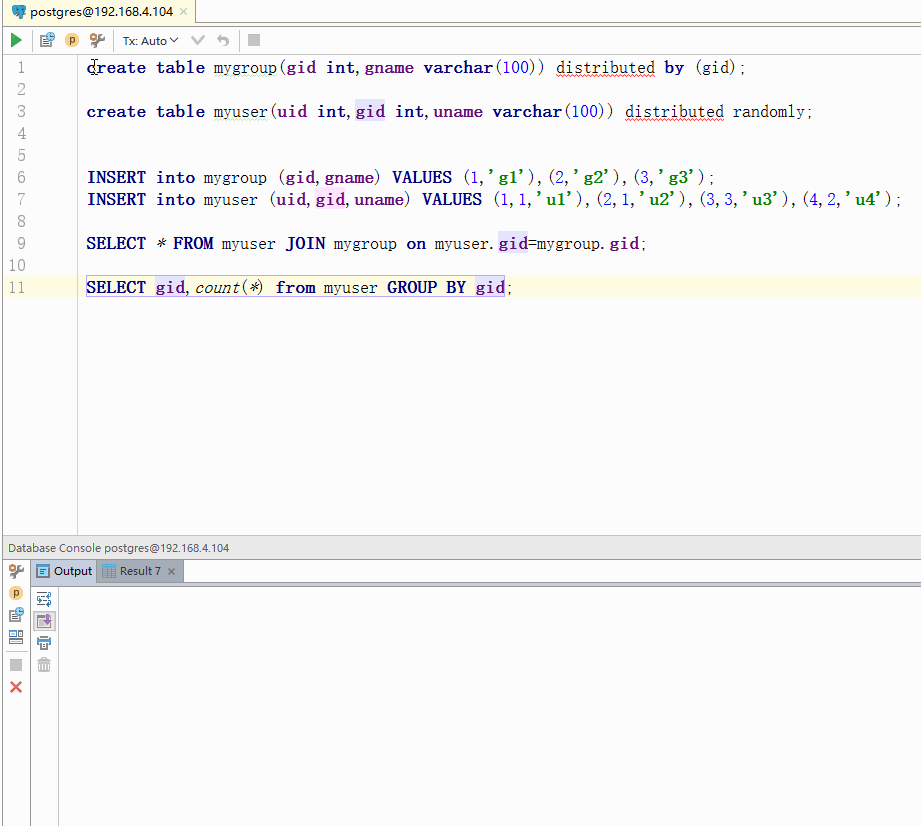The height and width of the screenshot is (826, 921).
Task: Switch to the Output tab
Action: tap(65, 571)
